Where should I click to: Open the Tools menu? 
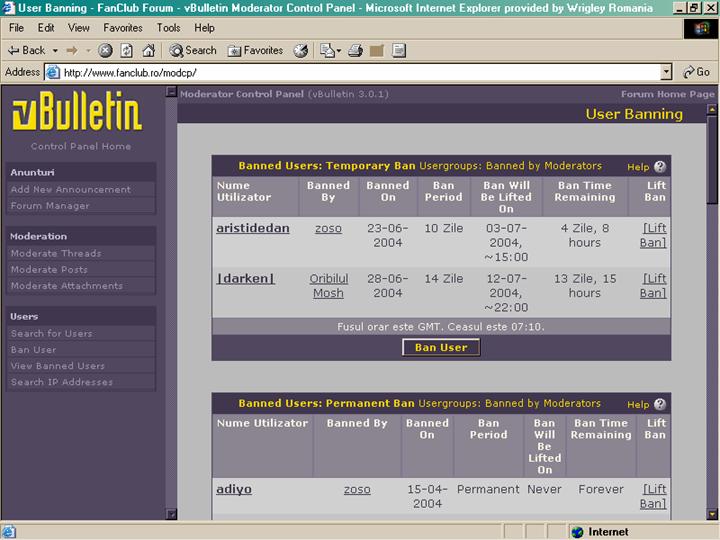click(169, 28)
